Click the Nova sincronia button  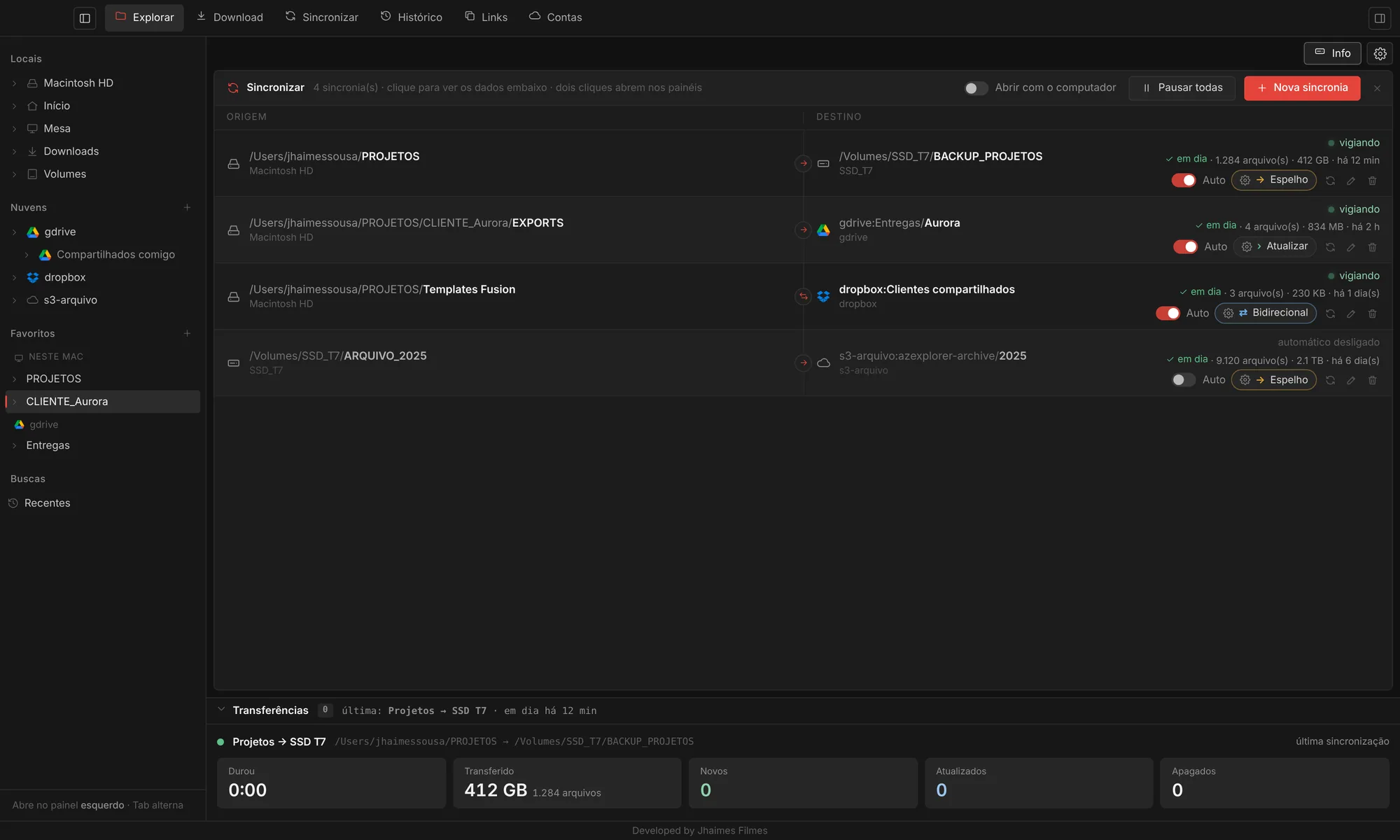(x=1302, y=88)
